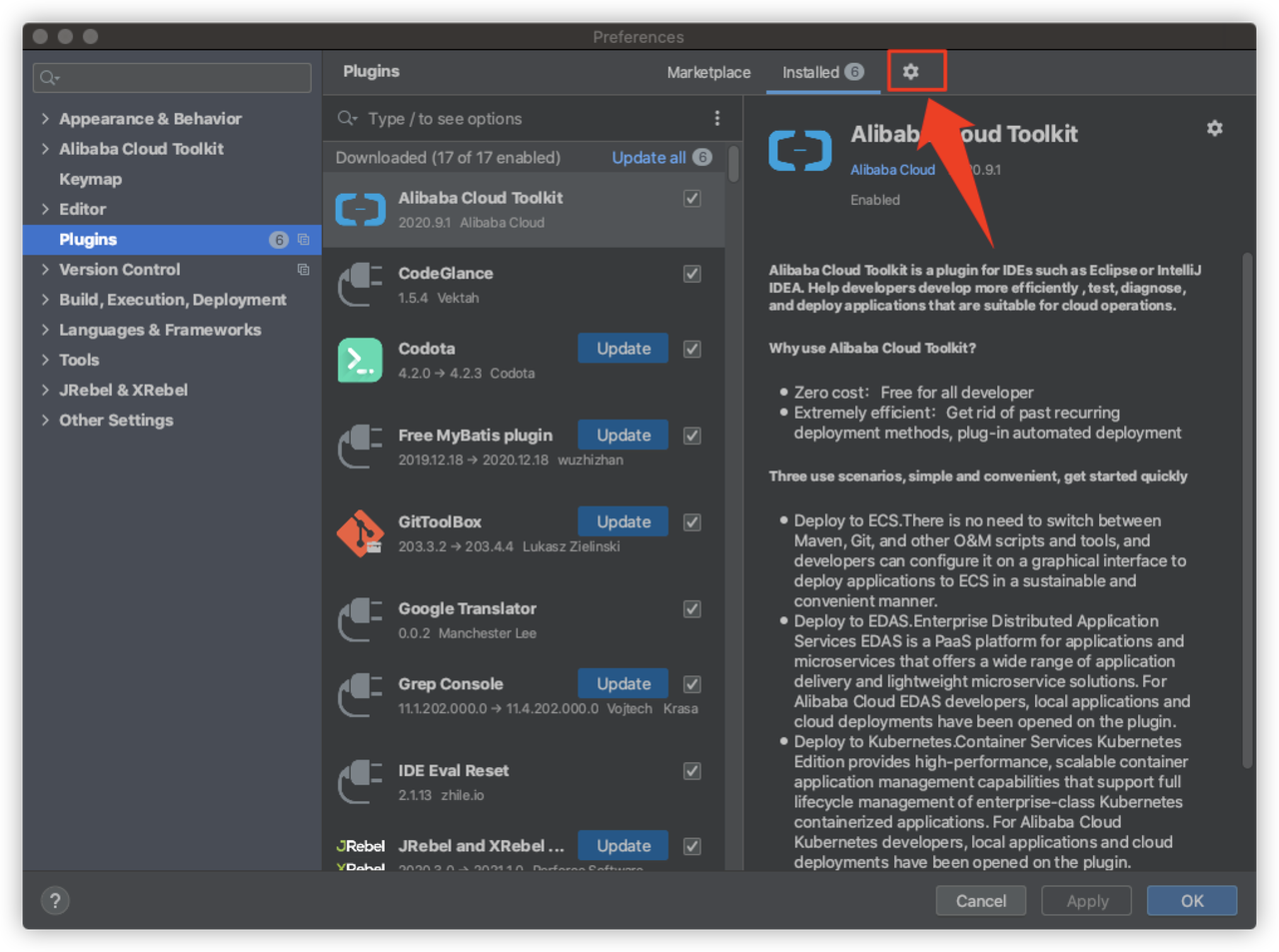Viewport: 1279px width, 952px height.
Task: Update the Free MyBatis plugin
Action: 624,436
